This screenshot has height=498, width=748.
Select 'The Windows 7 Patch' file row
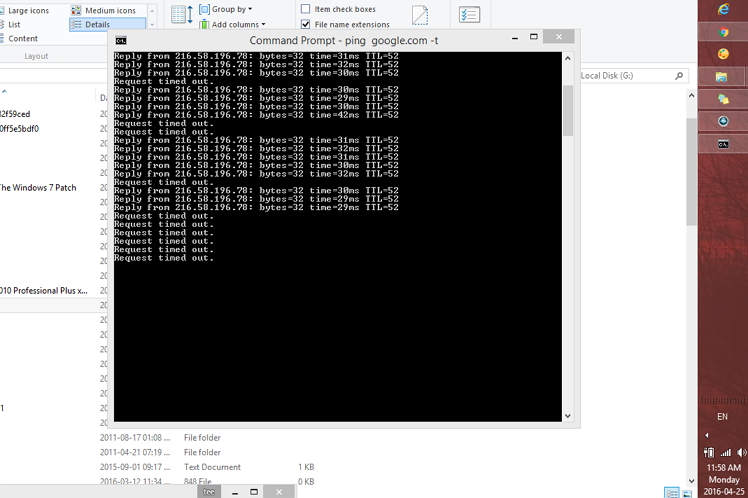[38, 188]
